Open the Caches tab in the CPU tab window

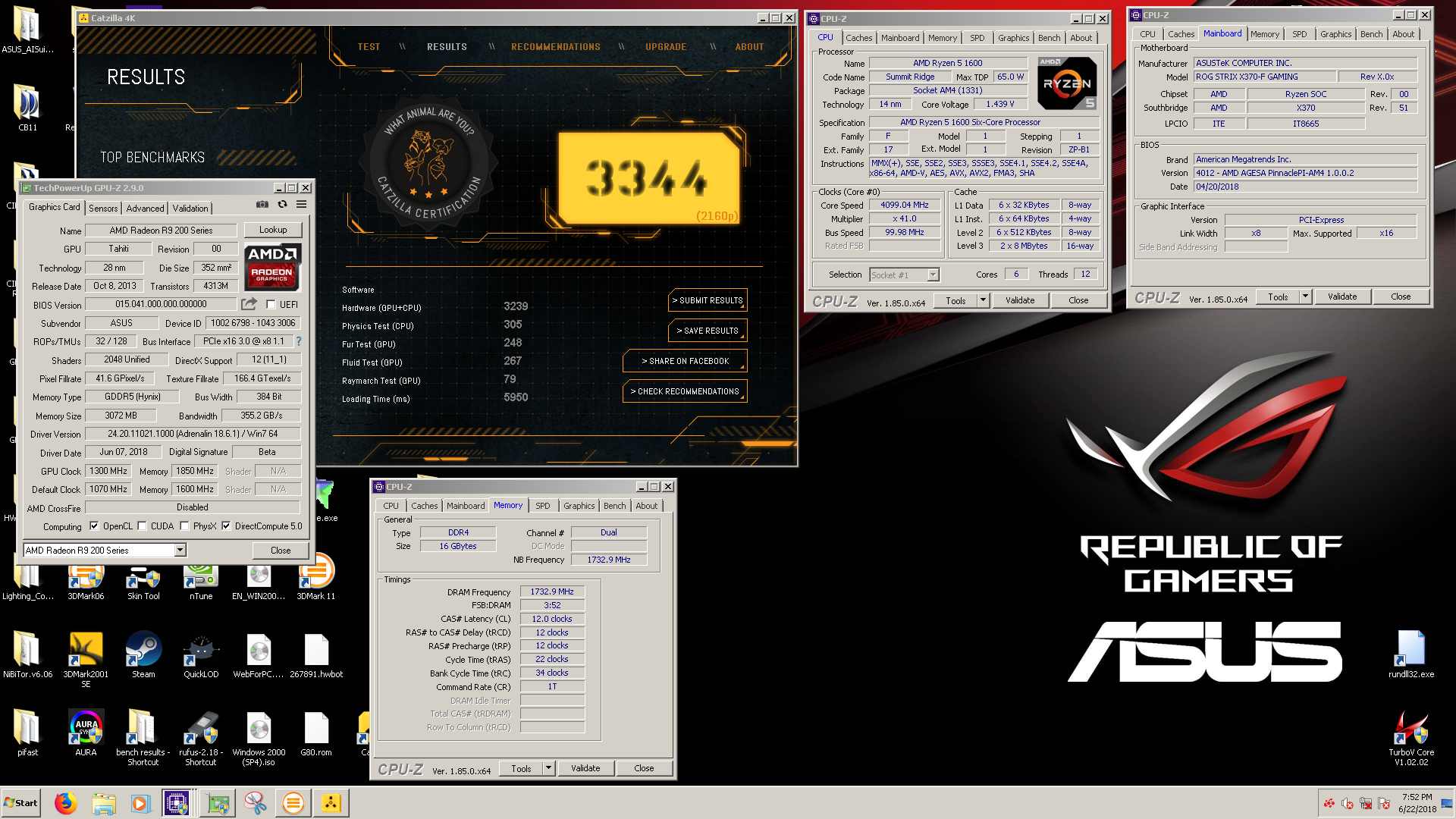[x=858, y=38]
